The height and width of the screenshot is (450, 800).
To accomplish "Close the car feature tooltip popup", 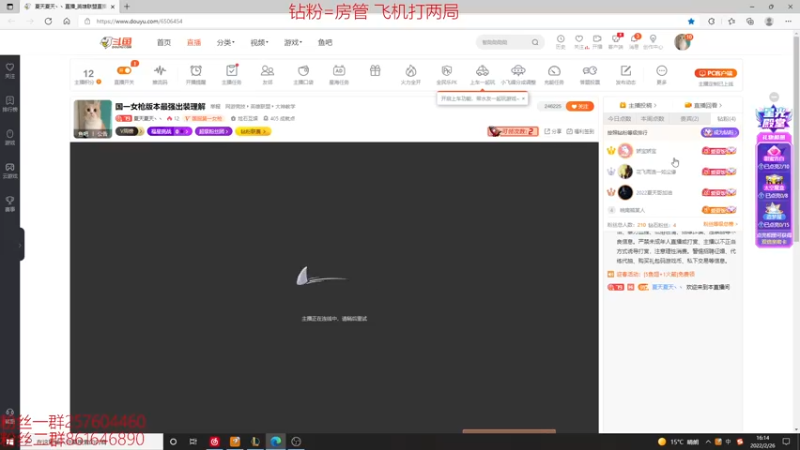I will coord(523,98).
